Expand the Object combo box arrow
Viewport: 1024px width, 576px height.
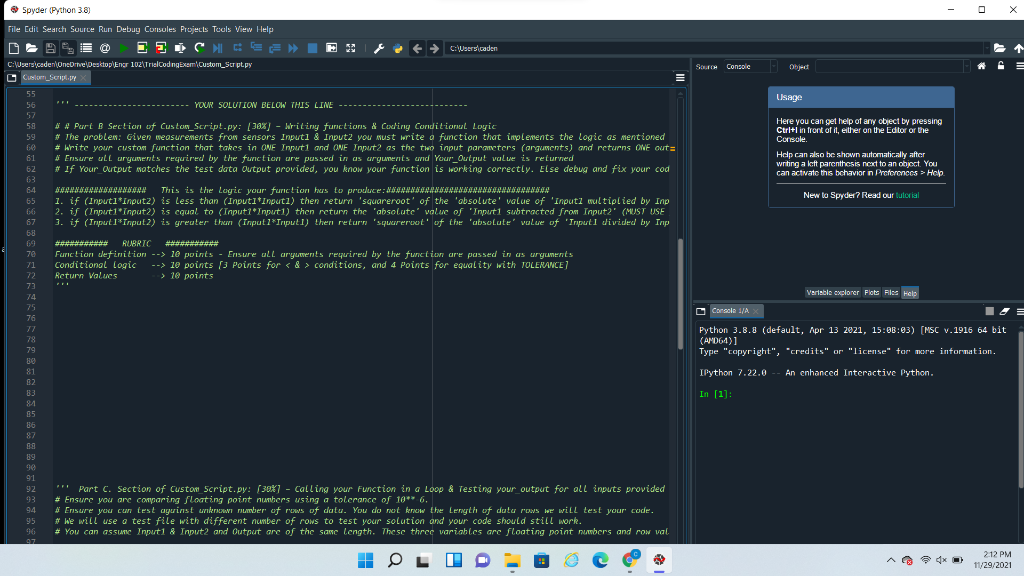pyautogui.click(x=966, y=66)
